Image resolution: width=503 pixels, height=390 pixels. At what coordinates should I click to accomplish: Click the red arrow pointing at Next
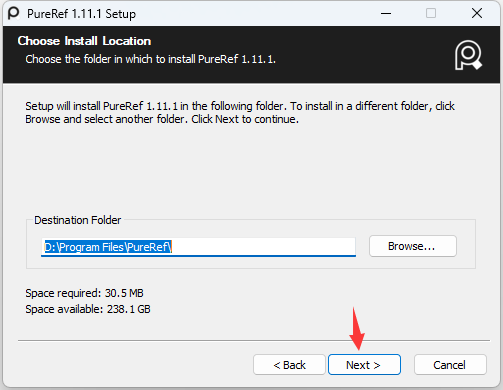[x=357, y=329]
